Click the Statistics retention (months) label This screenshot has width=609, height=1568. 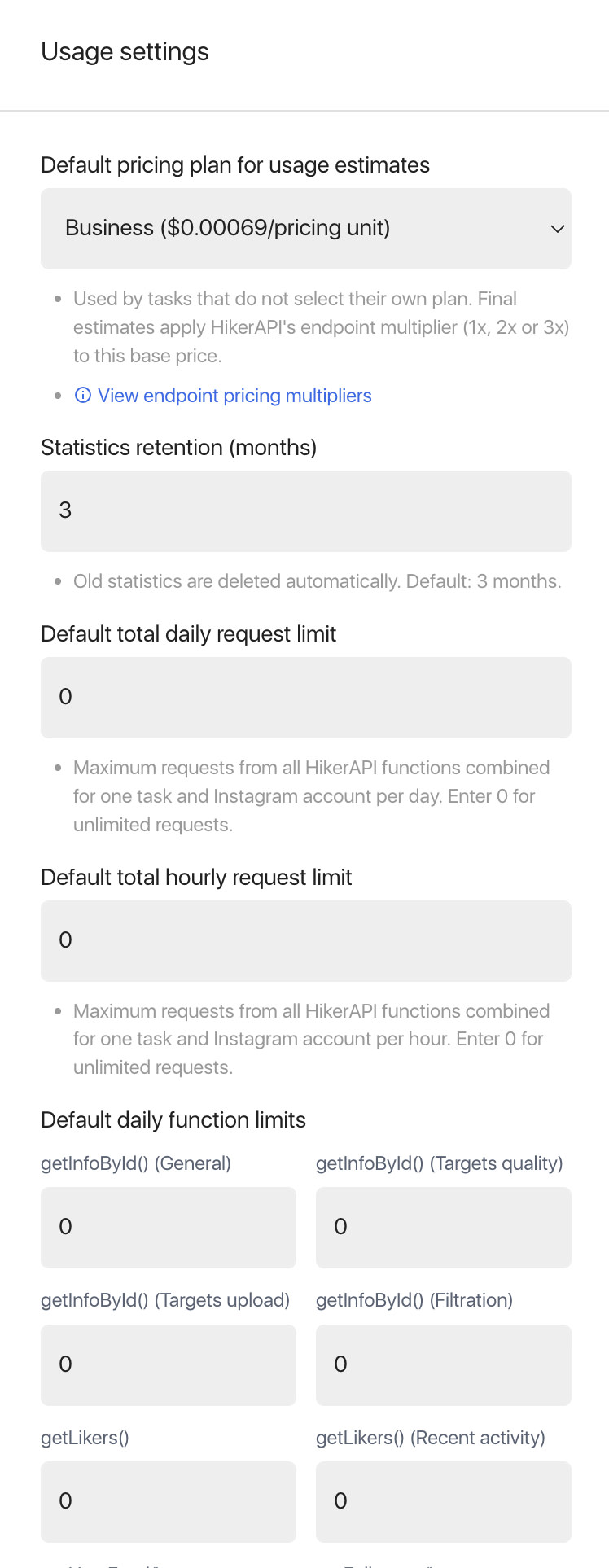178,448
